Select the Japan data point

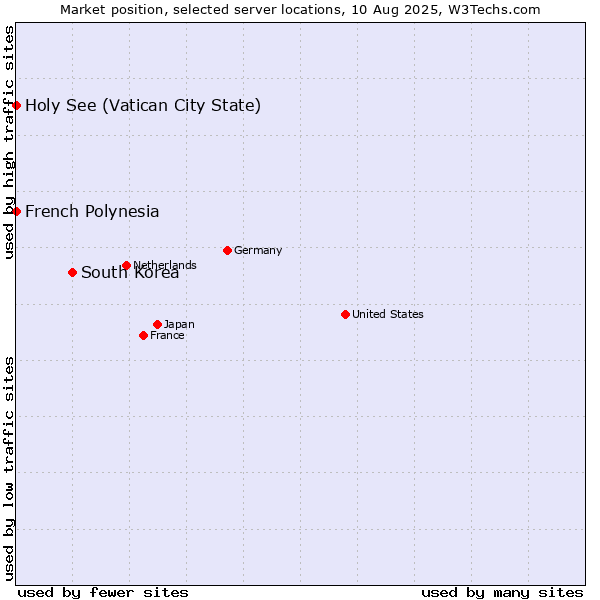157,324
